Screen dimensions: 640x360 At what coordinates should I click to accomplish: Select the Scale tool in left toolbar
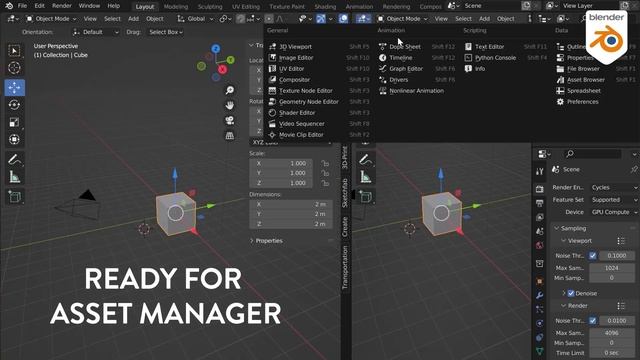pyautogui.click(x=14, y=122)
